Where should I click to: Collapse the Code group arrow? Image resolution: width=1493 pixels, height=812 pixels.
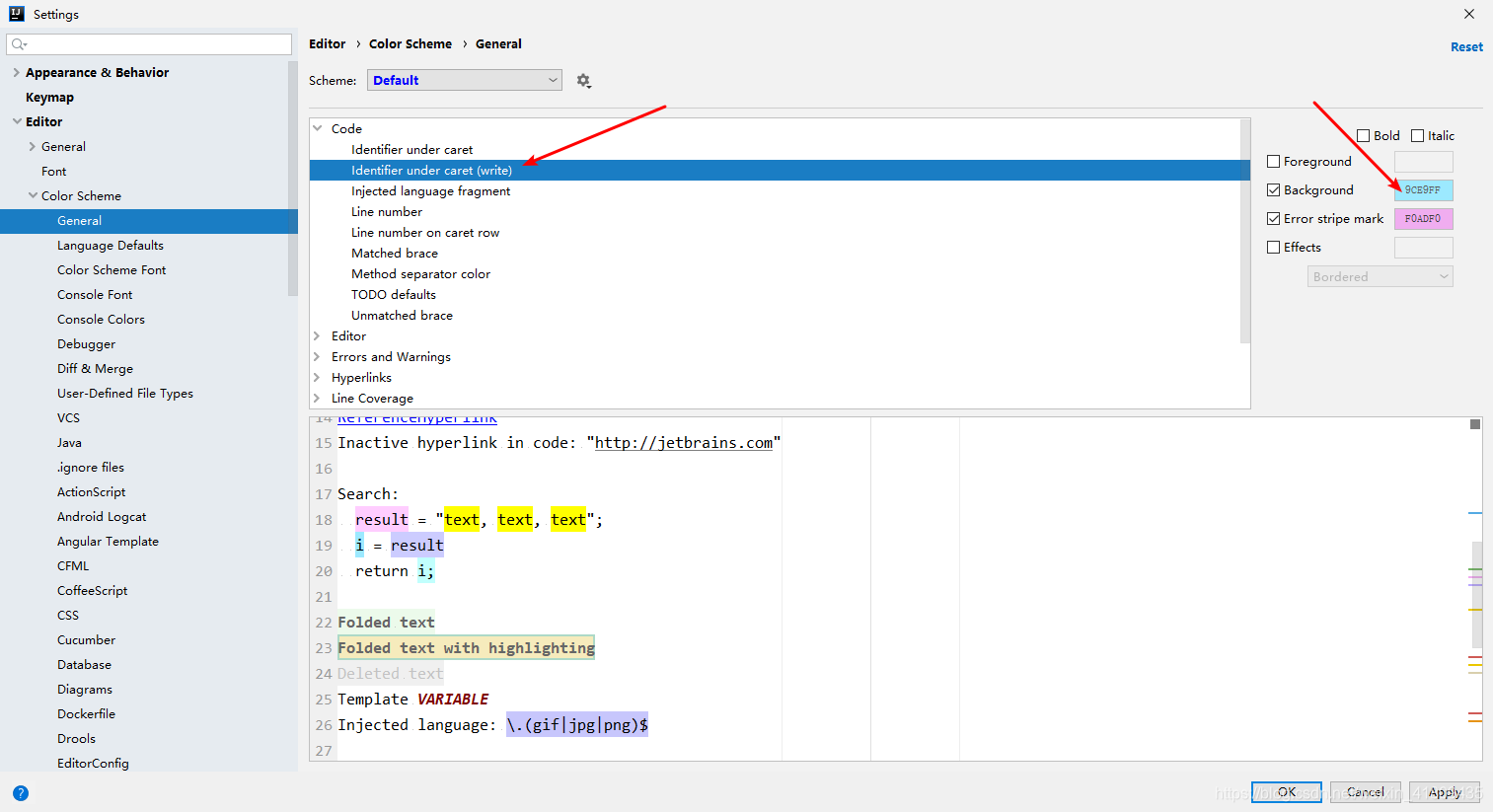tap(317, 128)
